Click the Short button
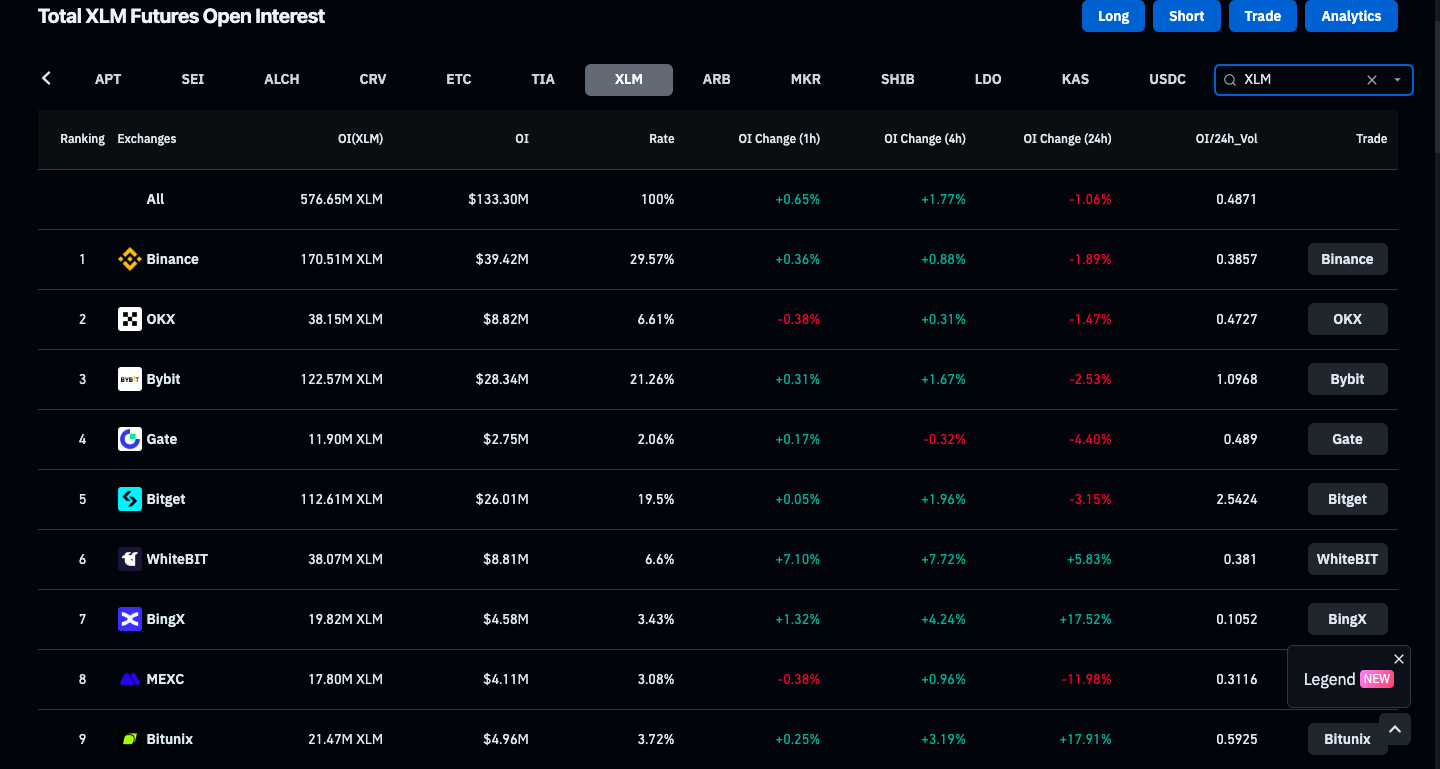This screenshot has height=769, width=1440. coord(1187,16)
